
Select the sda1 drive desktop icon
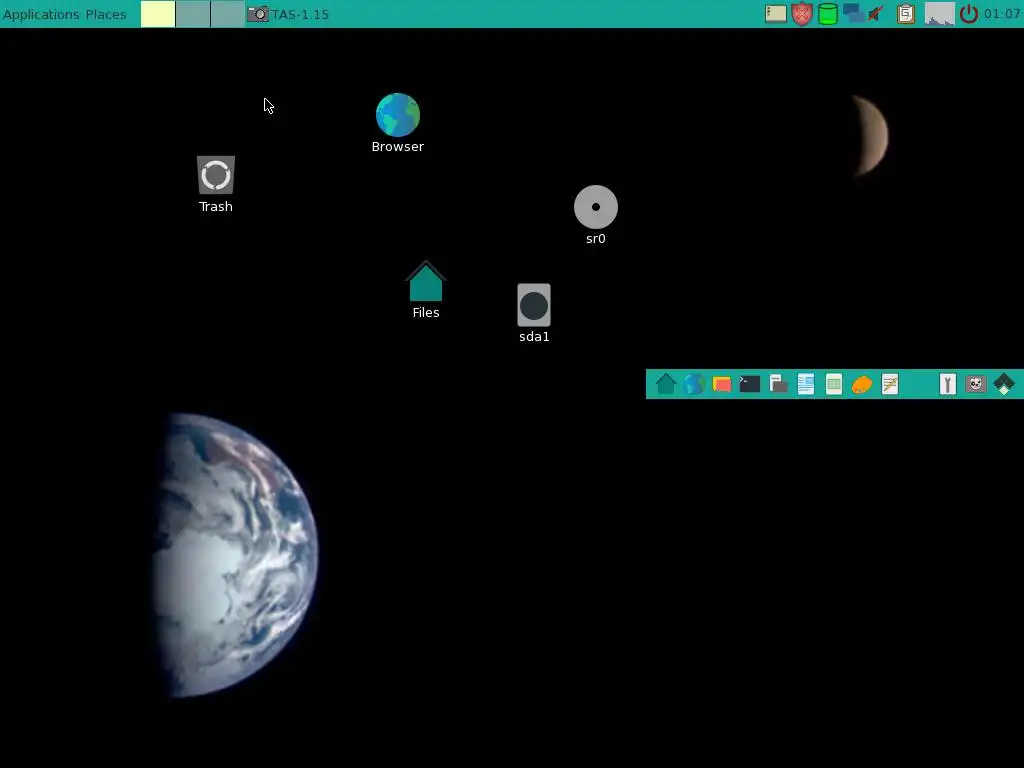click(x=534, y=313)
